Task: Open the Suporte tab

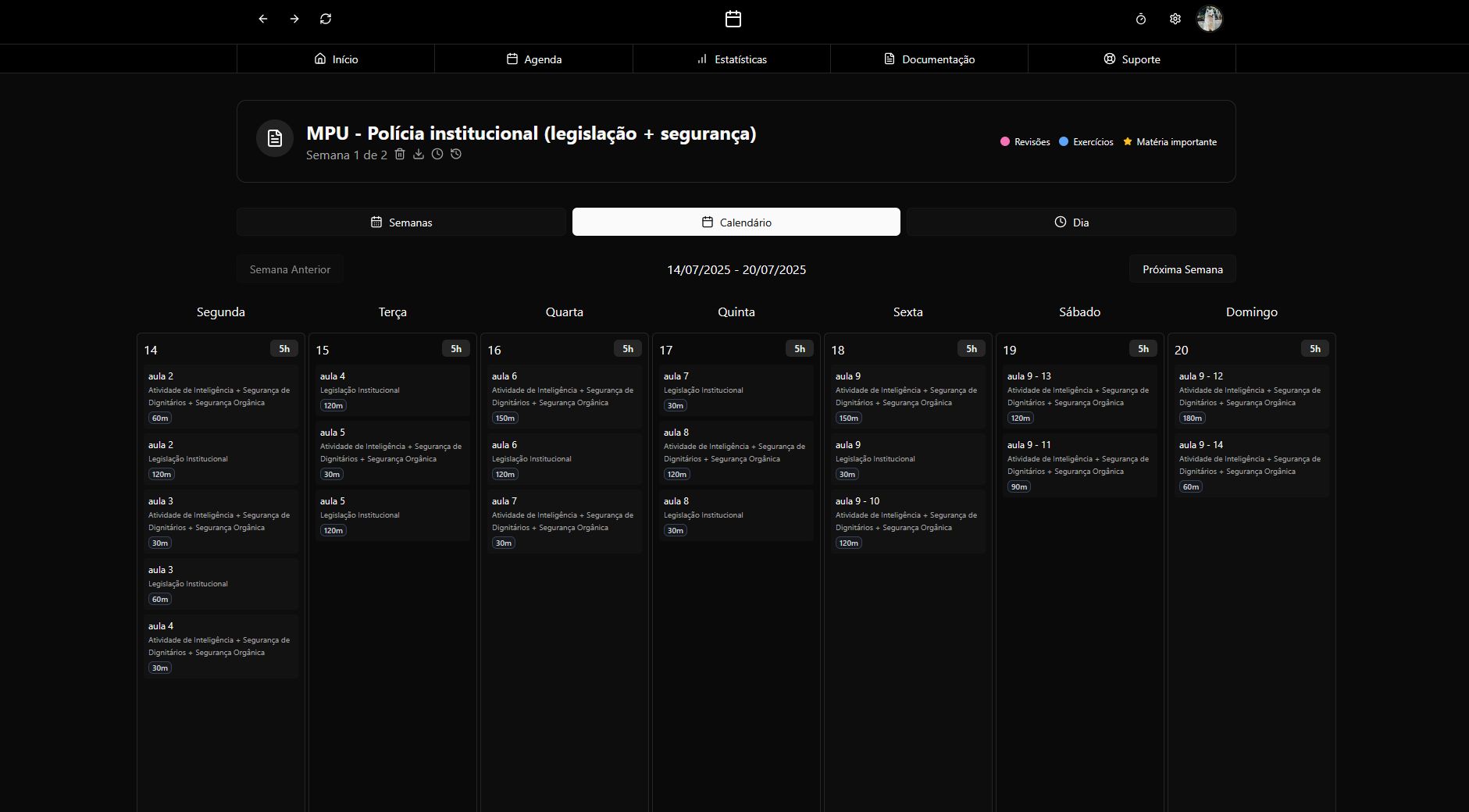Action: click(x=1132, y=59)
